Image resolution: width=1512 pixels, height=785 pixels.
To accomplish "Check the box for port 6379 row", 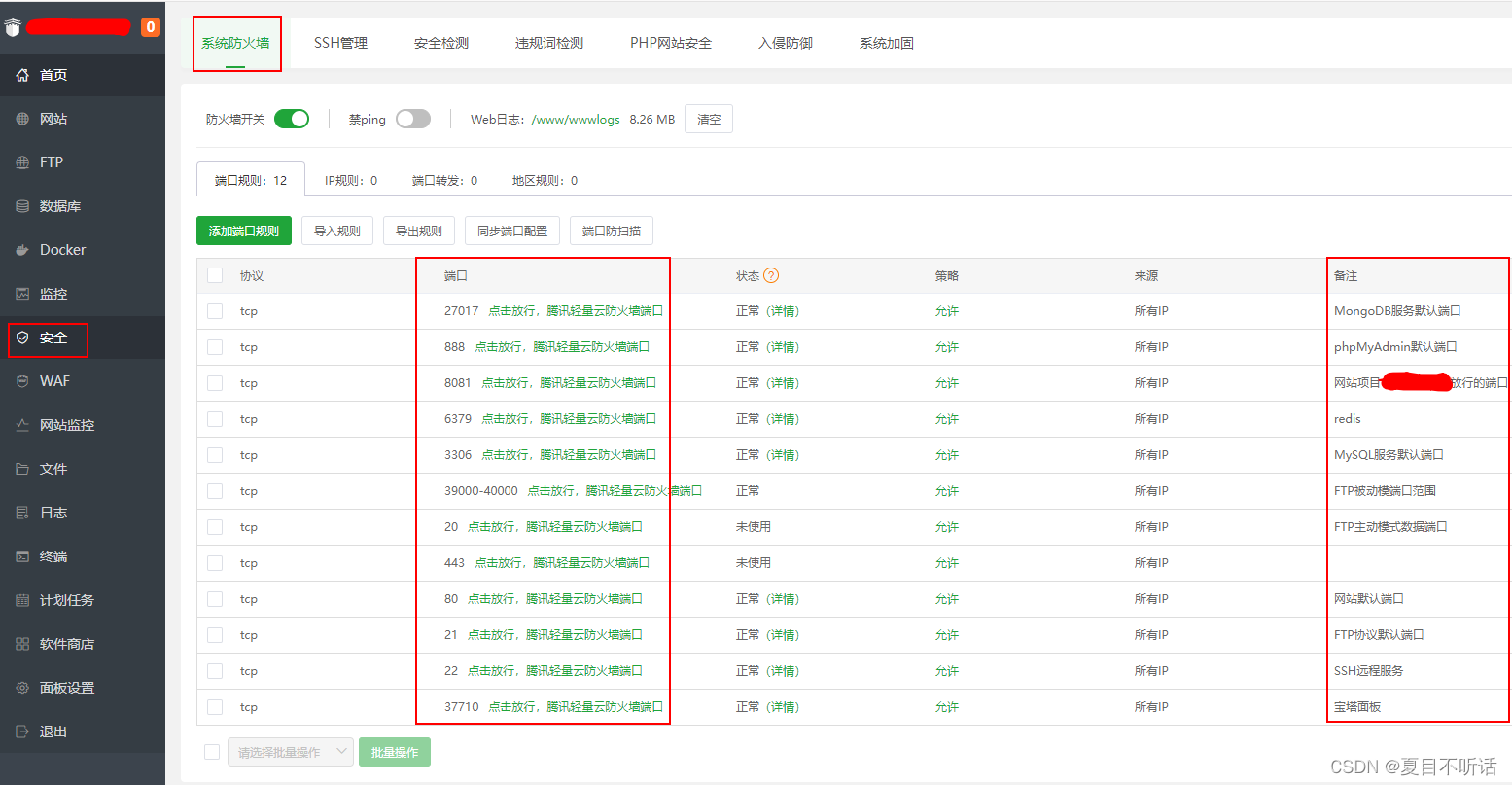I will (215, 419).
